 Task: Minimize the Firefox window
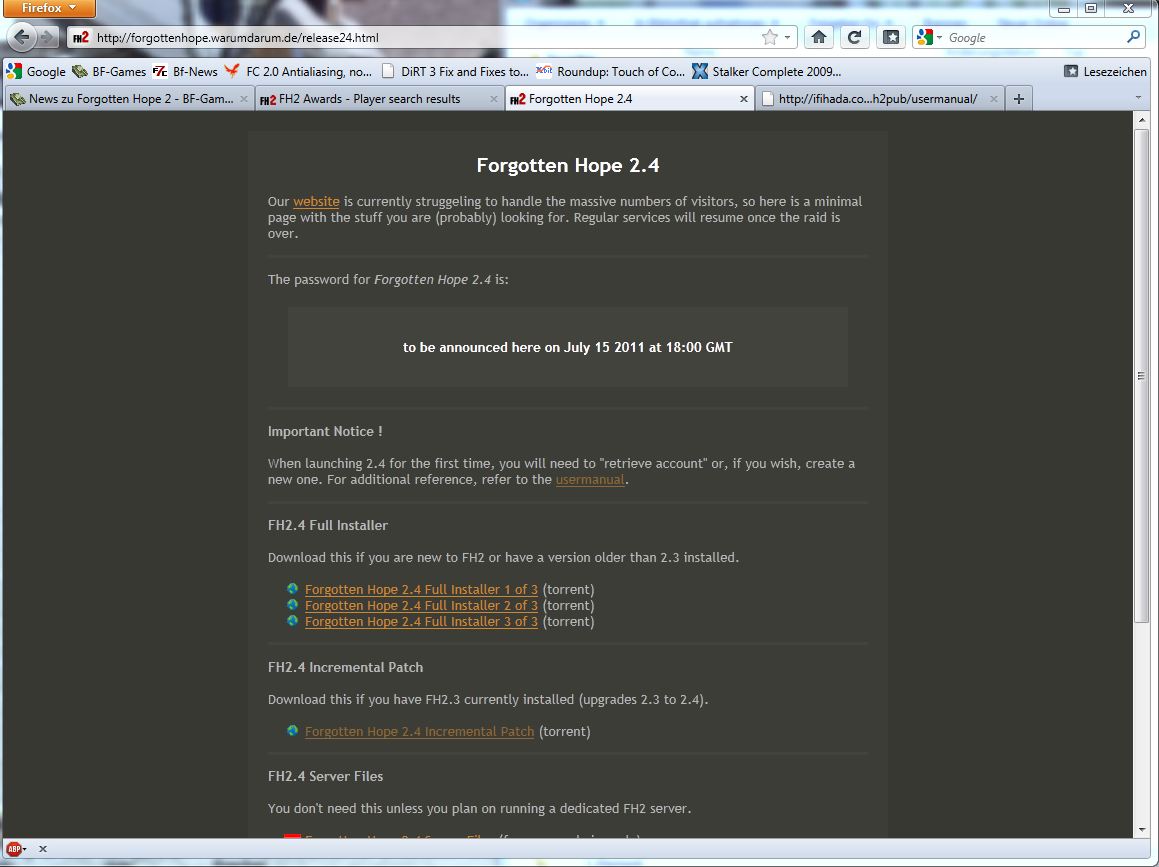[1064, 9]
